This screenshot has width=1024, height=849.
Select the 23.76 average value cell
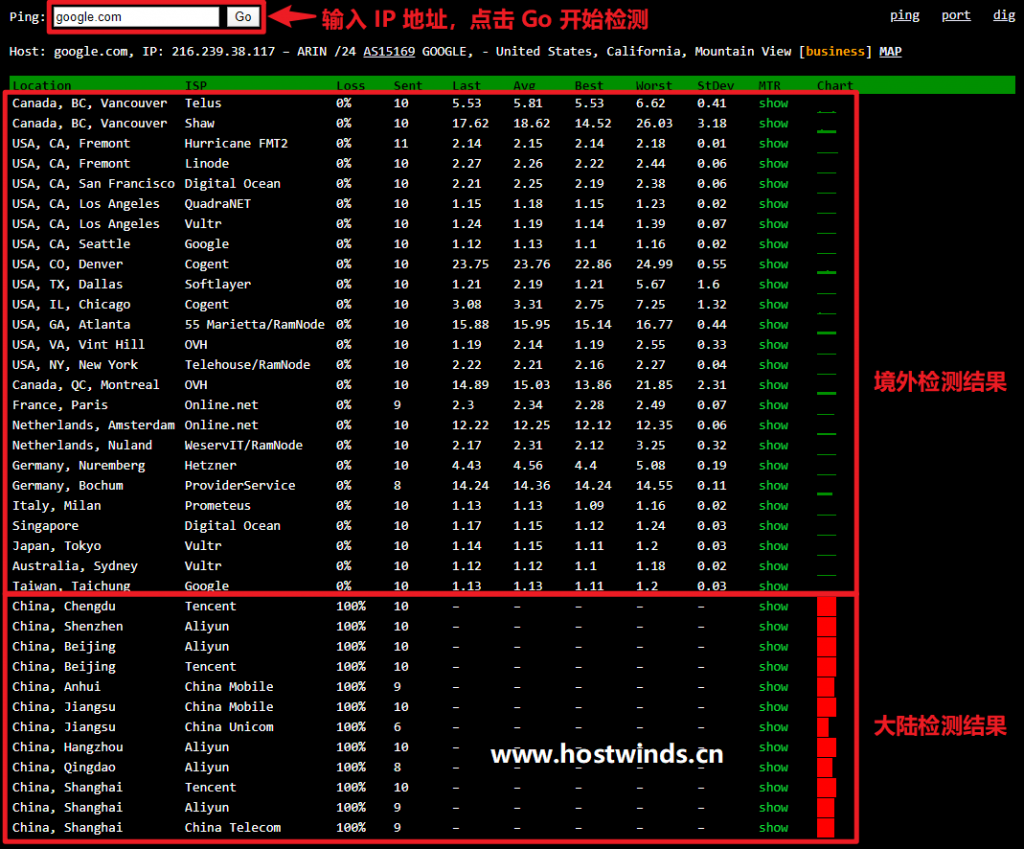(x=532, y=264)
